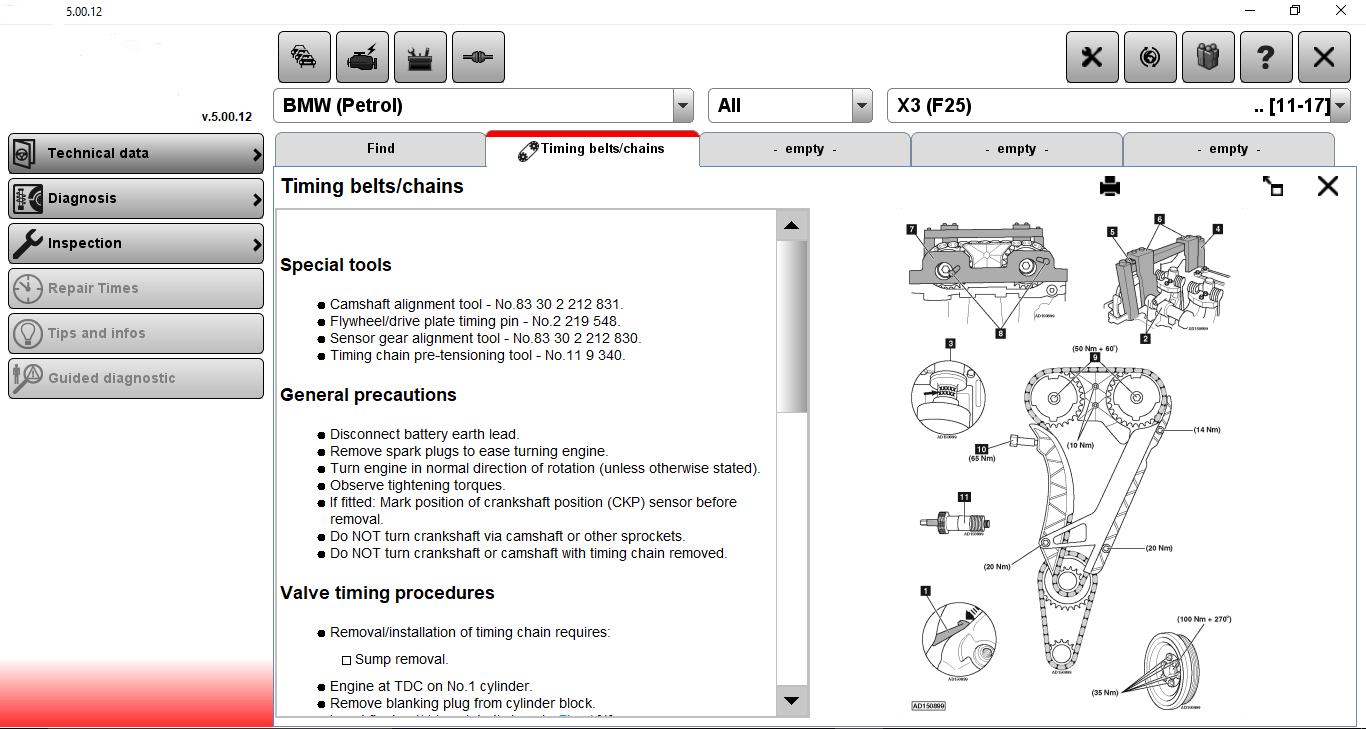Click 'Sump removal' sub-item
Viewport: 1366px width, 729px height.
coord(402,659)
